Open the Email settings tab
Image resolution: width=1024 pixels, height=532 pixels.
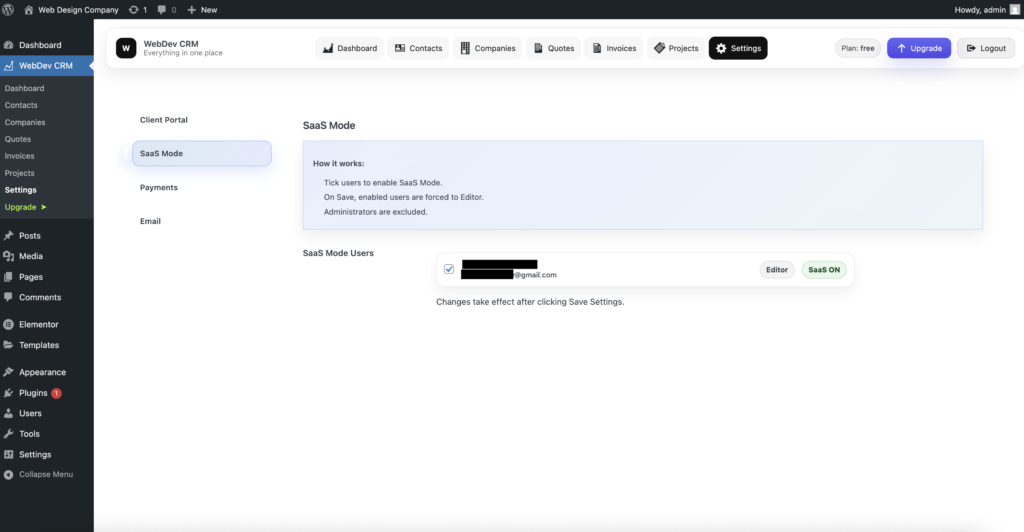point(202,221)
